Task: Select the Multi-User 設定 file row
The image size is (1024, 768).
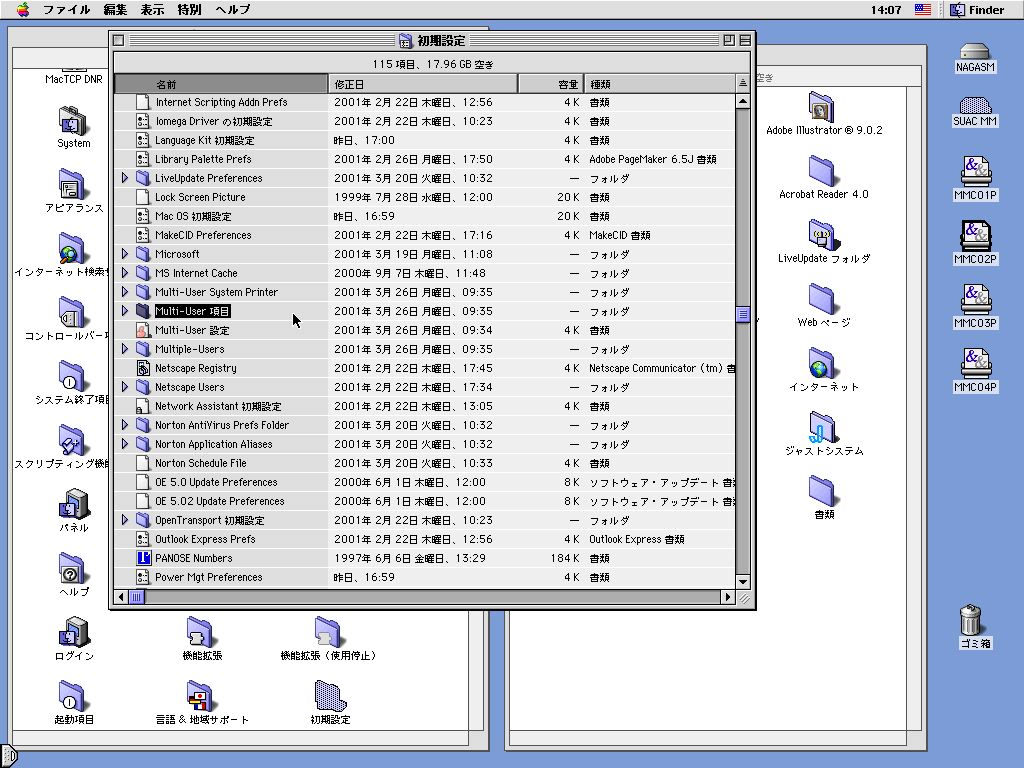Action: [424, 330]
